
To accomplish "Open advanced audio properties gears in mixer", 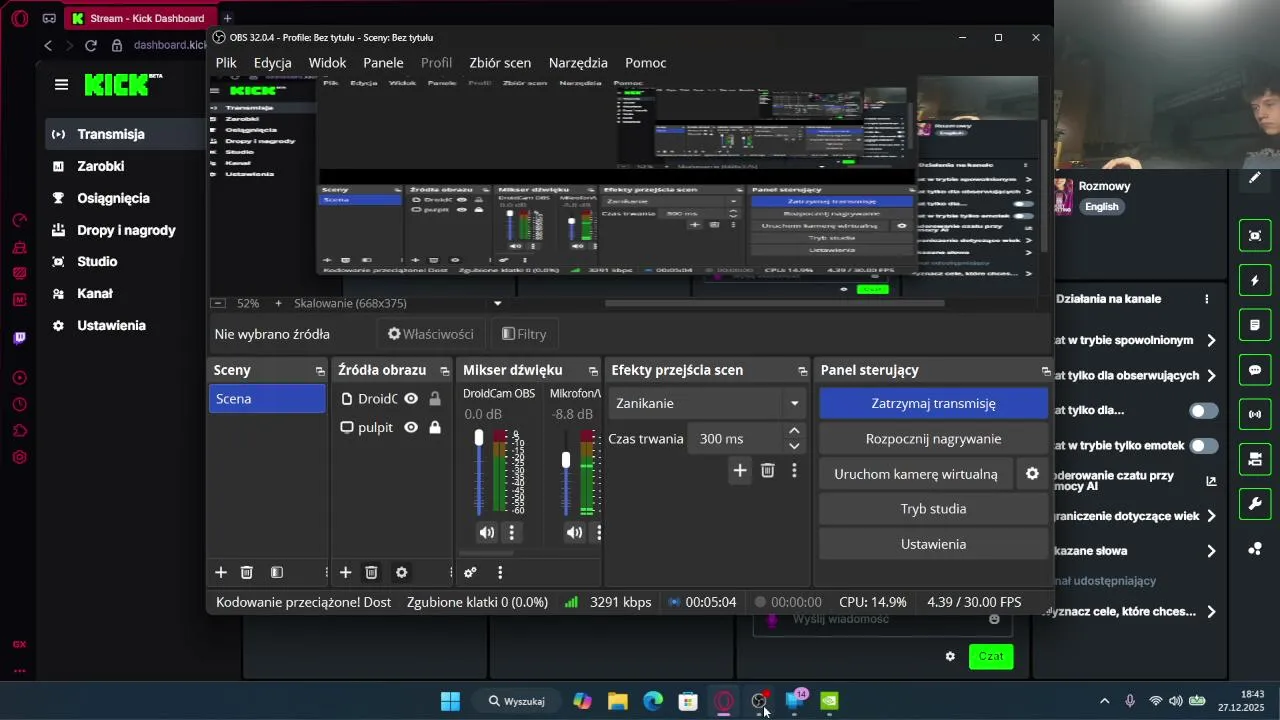I will (470, 573).
